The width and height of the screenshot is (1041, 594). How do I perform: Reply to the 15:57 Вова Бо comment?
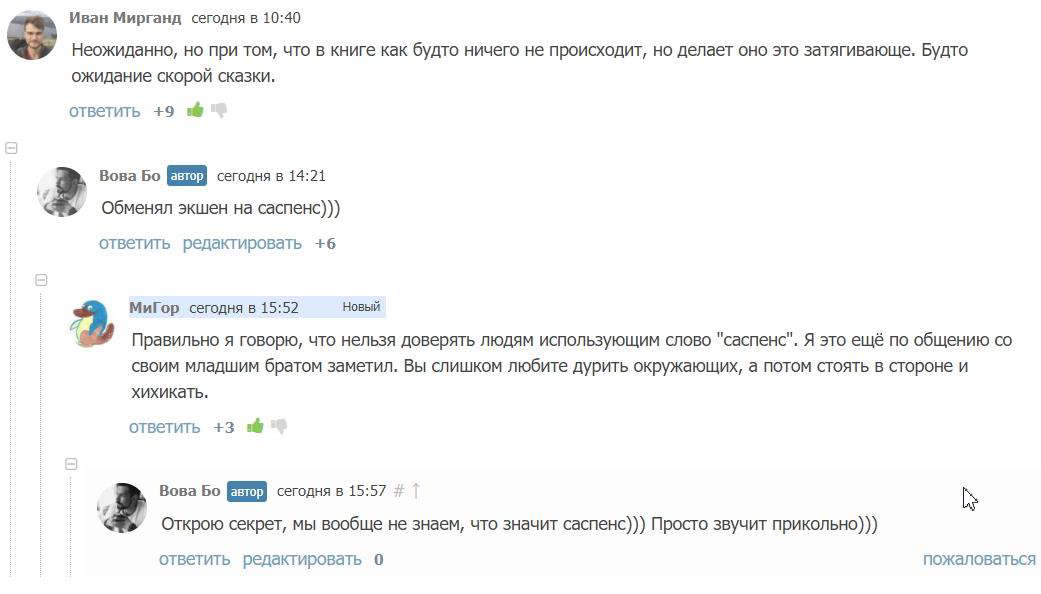click(194, 559)
